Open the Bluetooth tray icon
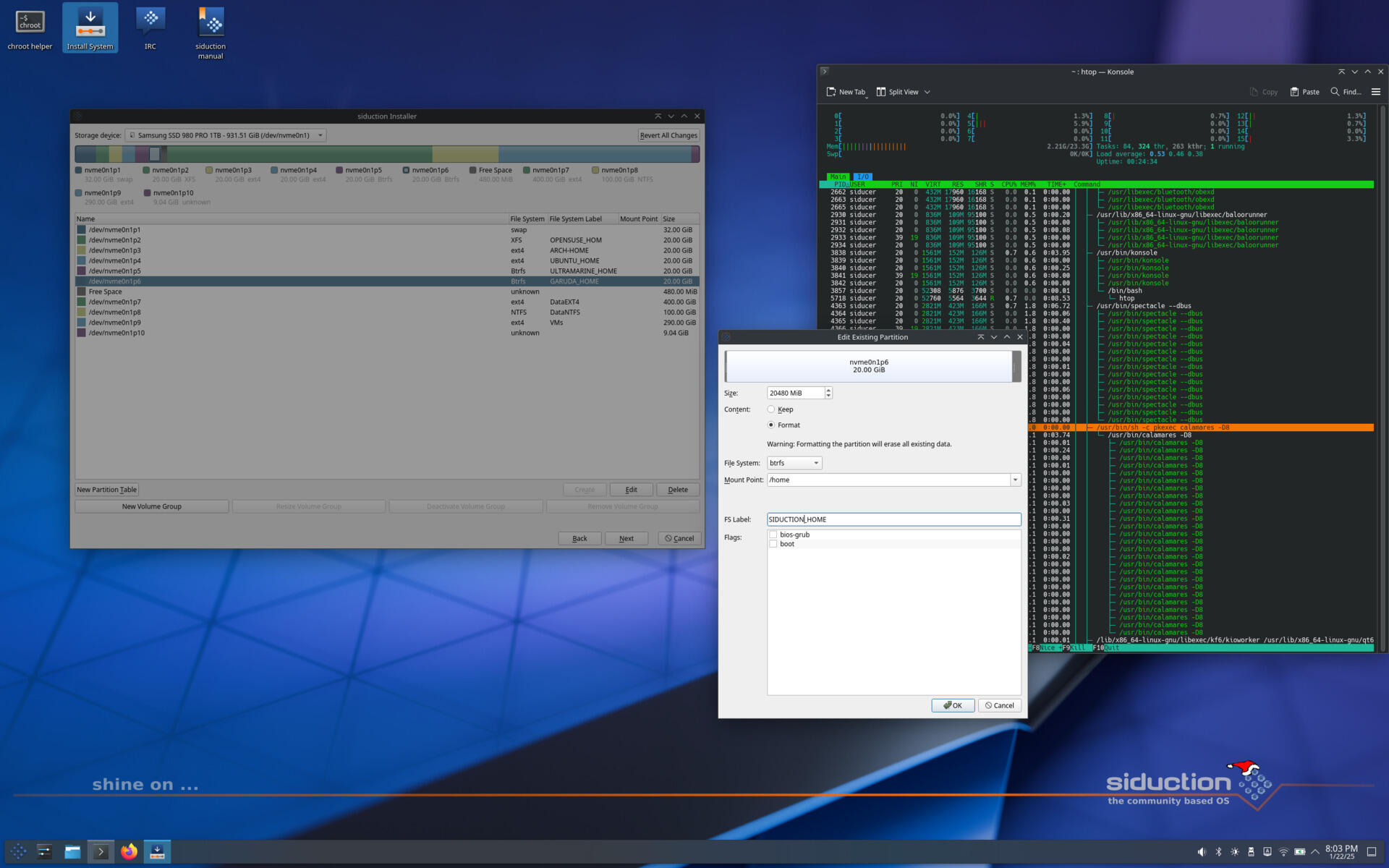 [x=1218, y=852]
